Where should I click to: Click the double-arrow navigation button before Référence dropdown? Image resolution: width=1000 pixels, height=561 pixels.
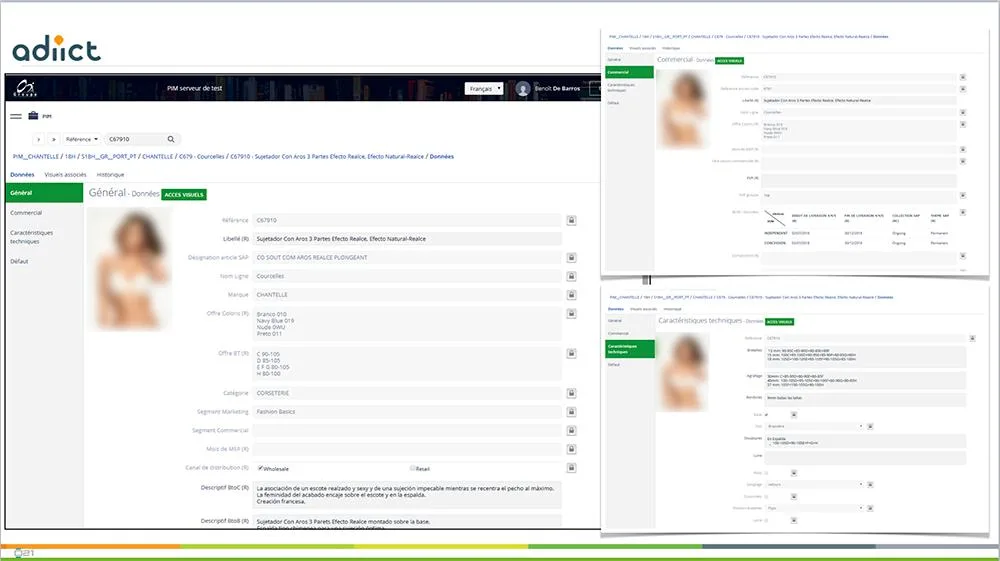coord(54,139)
